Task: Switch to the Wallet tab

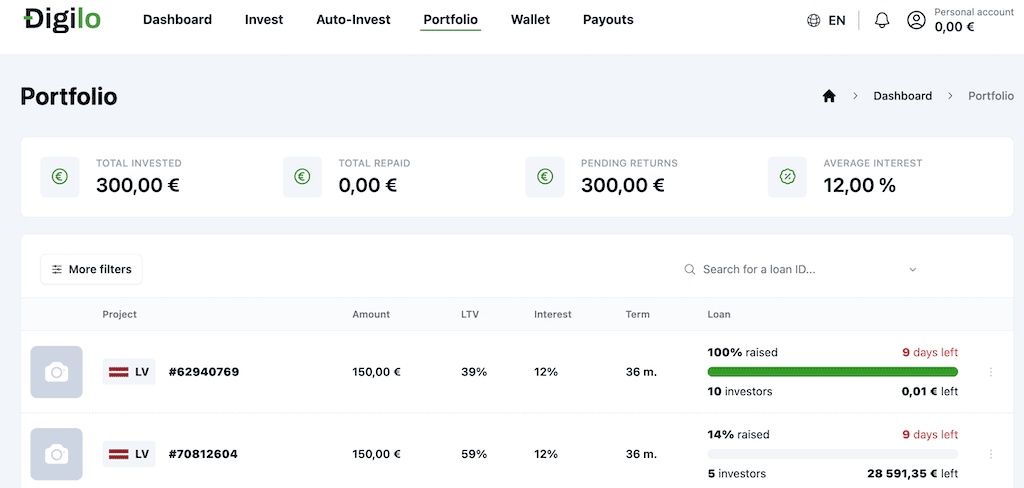Action: (x=530, y=20)
